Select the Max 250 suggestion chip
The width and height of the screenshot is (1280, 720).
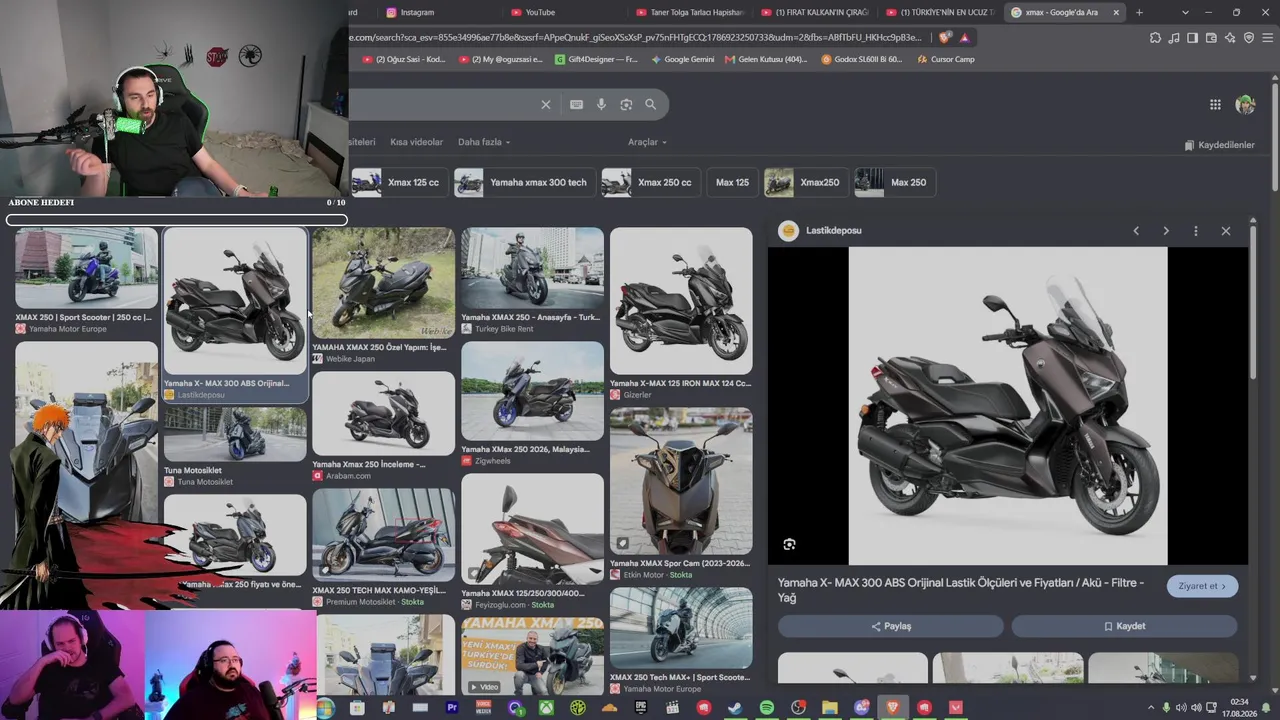895,182
